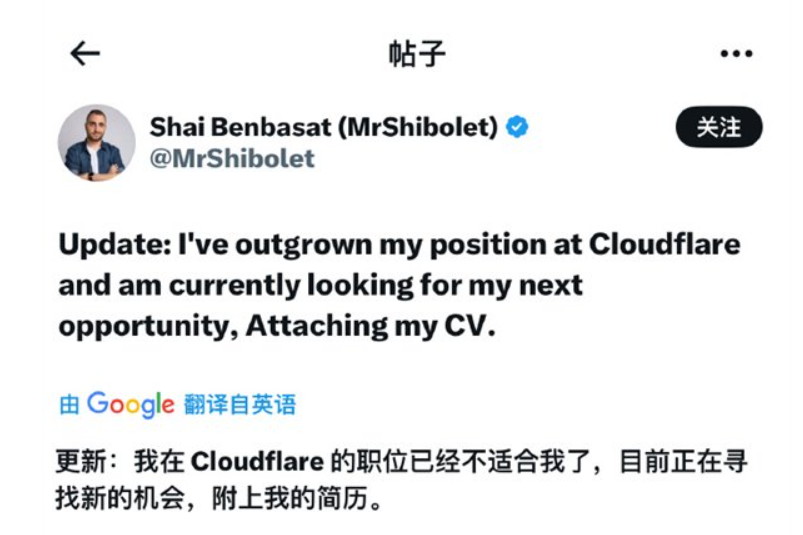Open Shai Benbasat's profile photo
The width and height of the screenshot is (803, 535).
tap(96, 142)
